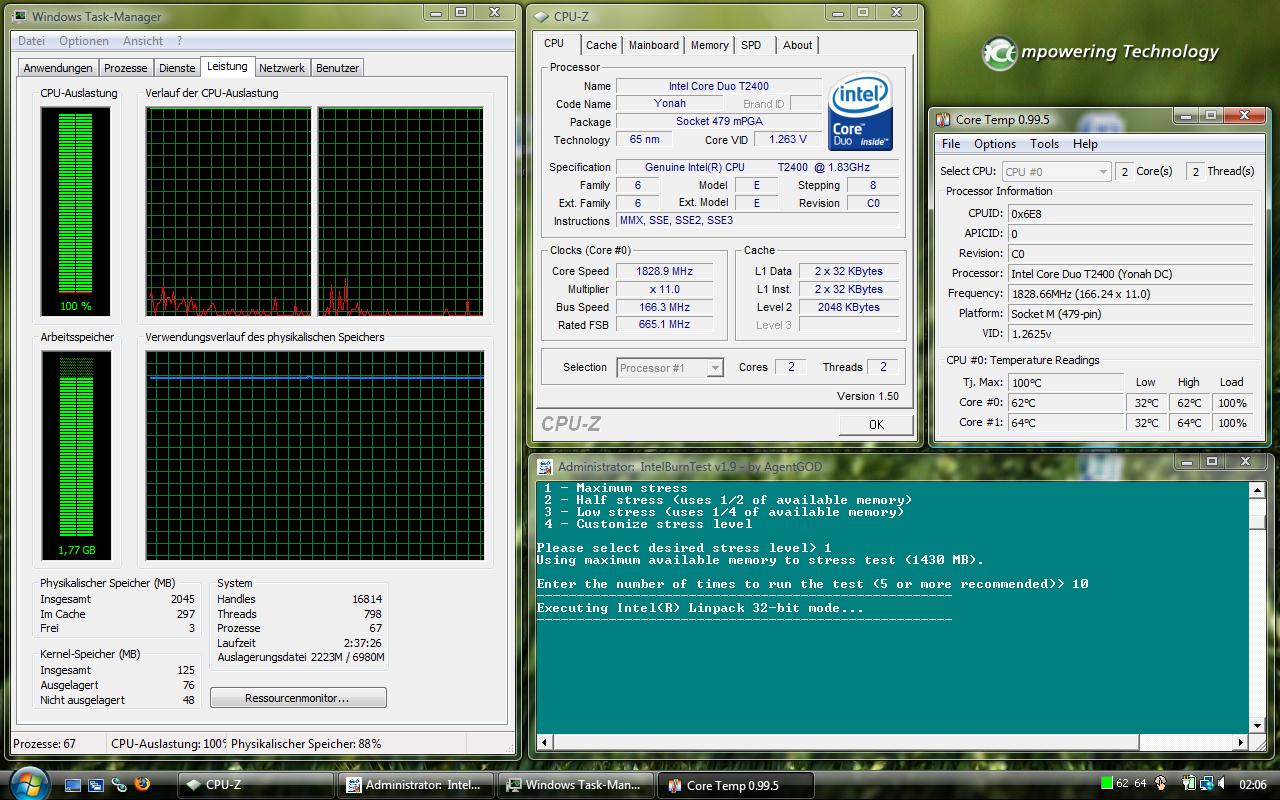Click IntelBurnTest window title icon
Image resolution: width=1280 pixels, height=800 pixels.
coord(545,466)
